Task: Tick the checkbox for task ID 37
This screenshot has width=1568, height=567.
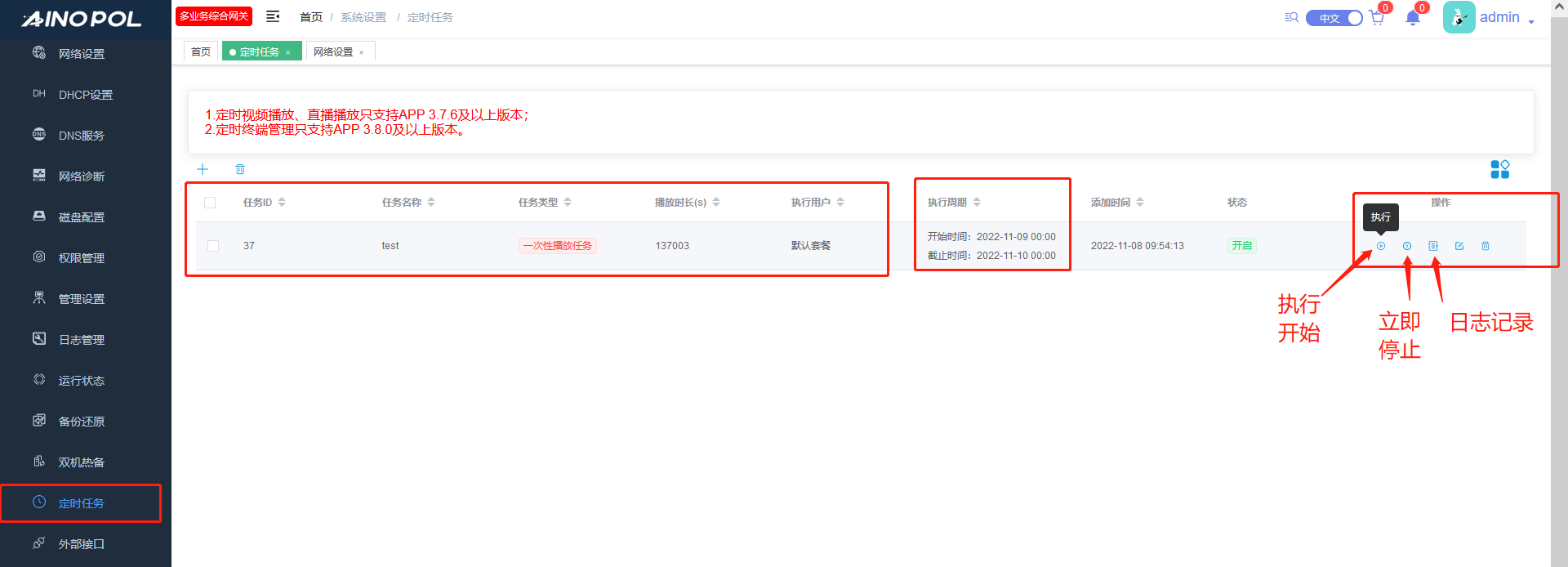Action: coord(213,246)
